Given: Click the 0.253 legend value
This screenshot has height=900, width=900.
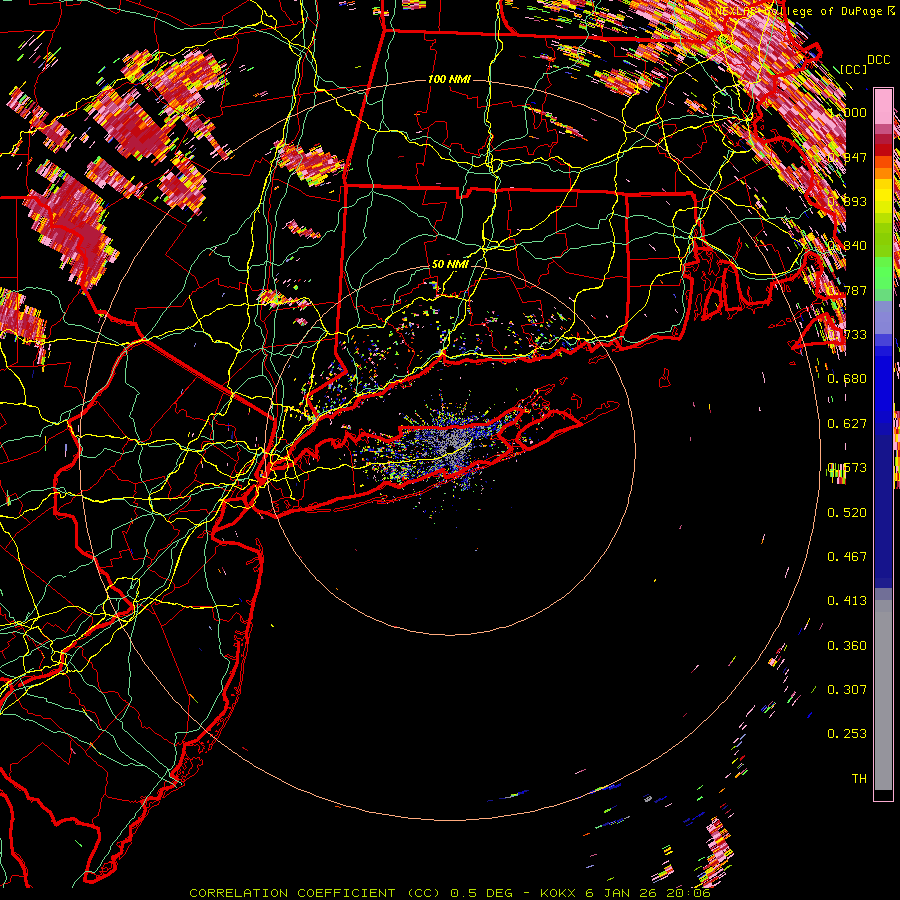Looking at the screenshot, I should tap(847, 734).
